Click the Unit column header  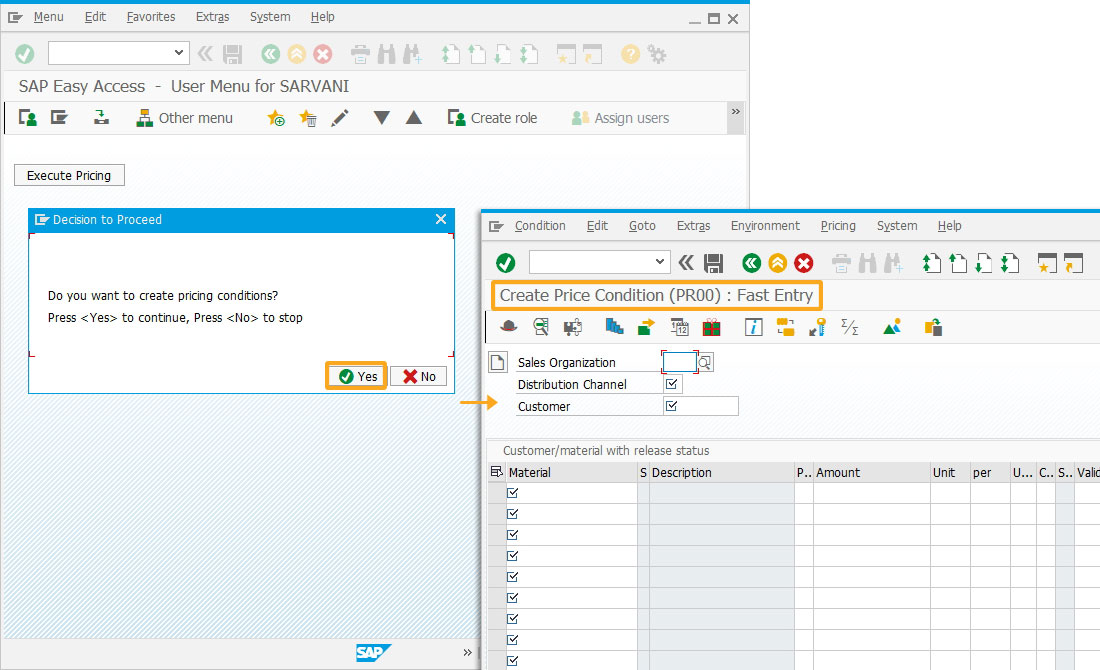950,473
